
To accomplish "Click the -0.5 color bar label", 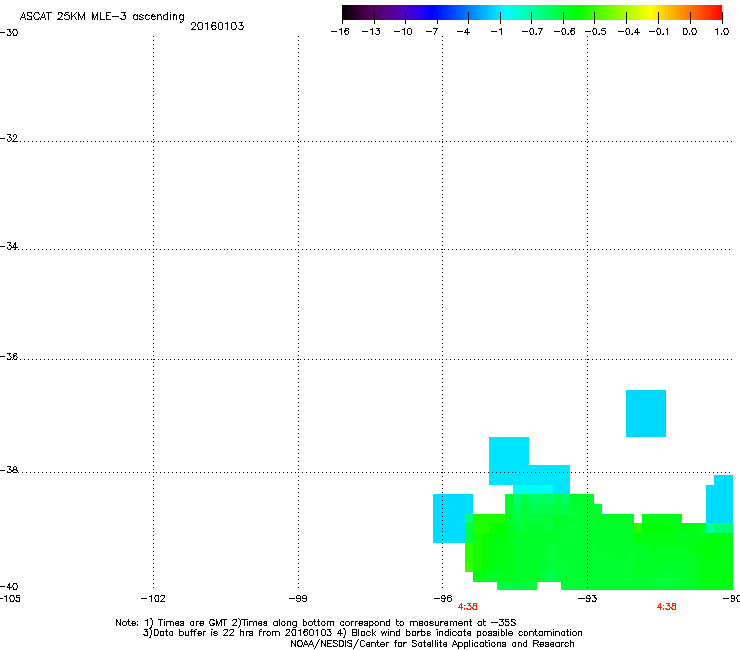I will [596, 32].
